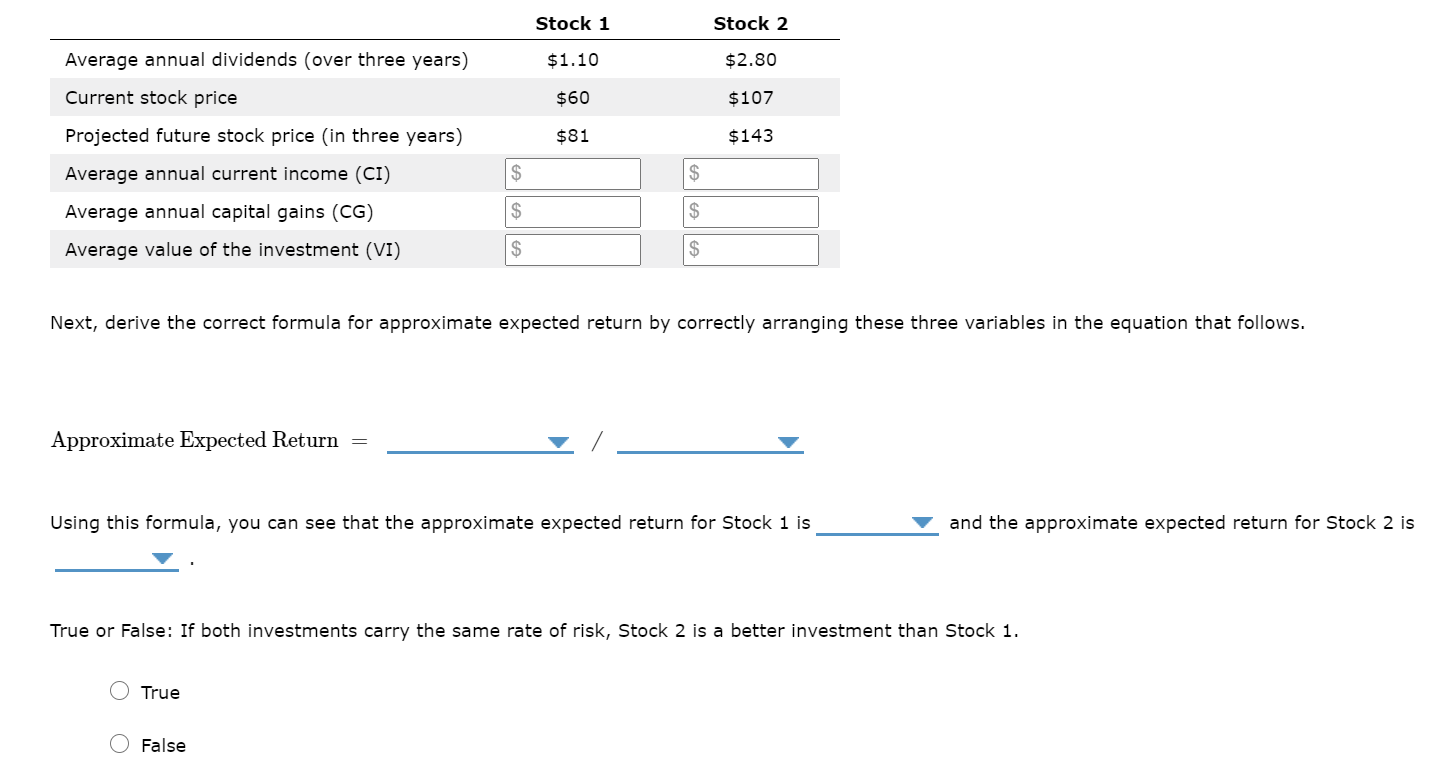Screen dimensions: 1455x758
Task: Click the True label text
Action: tap(163, 692)
